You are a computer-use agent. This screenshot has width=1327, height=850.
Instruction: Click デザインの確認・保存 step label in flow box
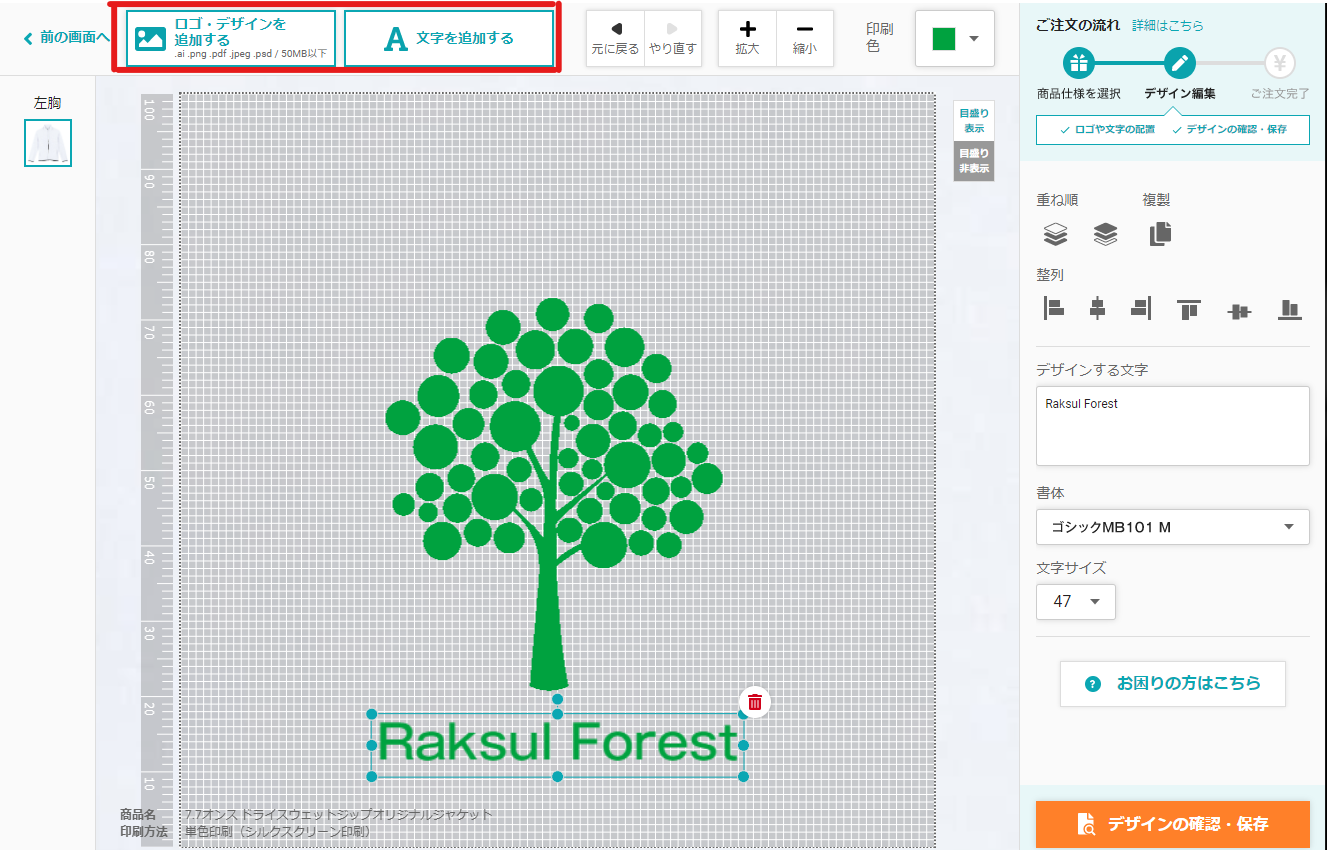click(x=1229, y=130)
